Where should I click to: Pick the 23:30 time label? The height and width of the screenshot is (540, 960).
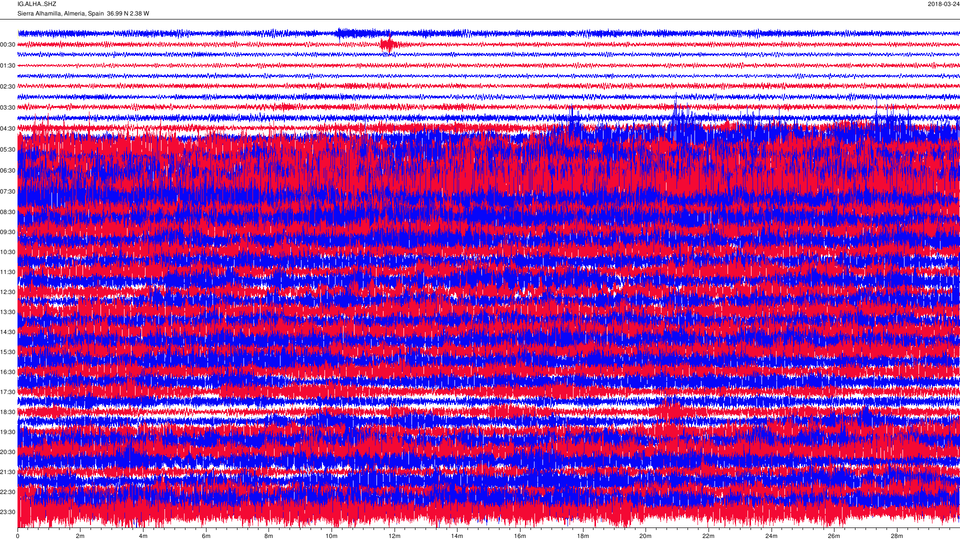[8, 512]
